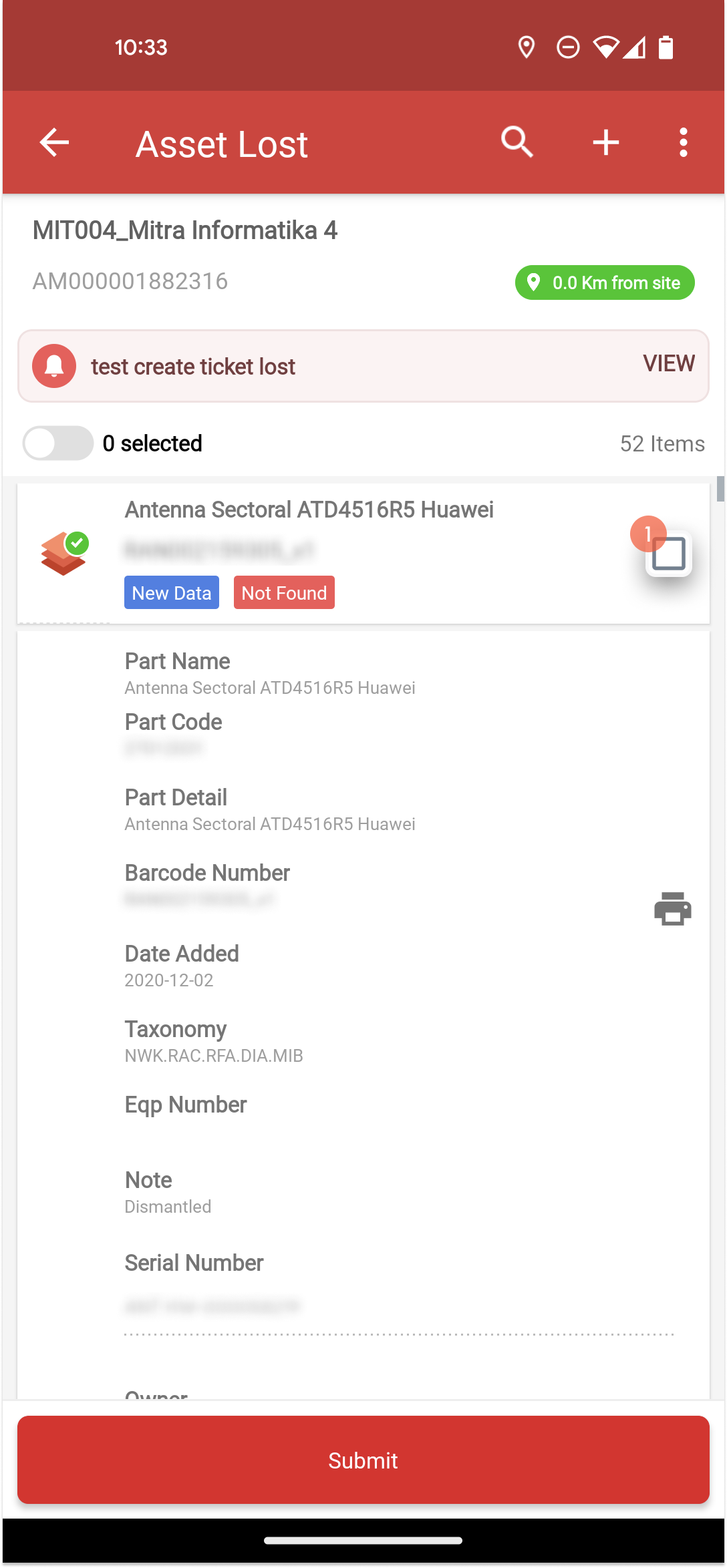Tap the bell icon on ticket notice

[x=54, y=366]
